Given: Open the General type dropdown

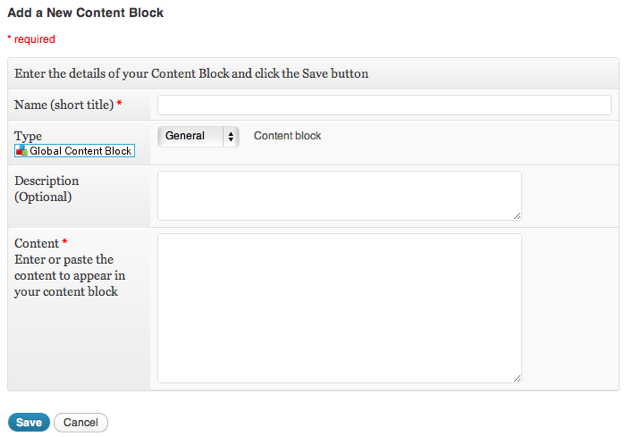Looking at the screenshot, I should [x=198, y=136].
